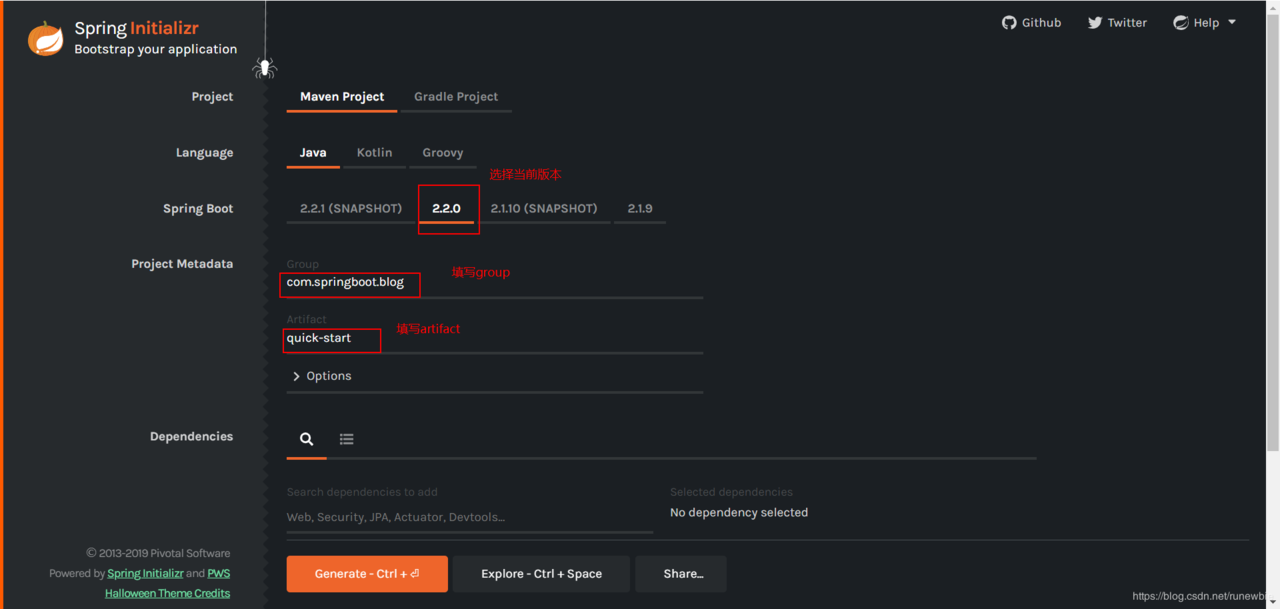
Task: Select Maven Project option
Action: click(342, 97)
